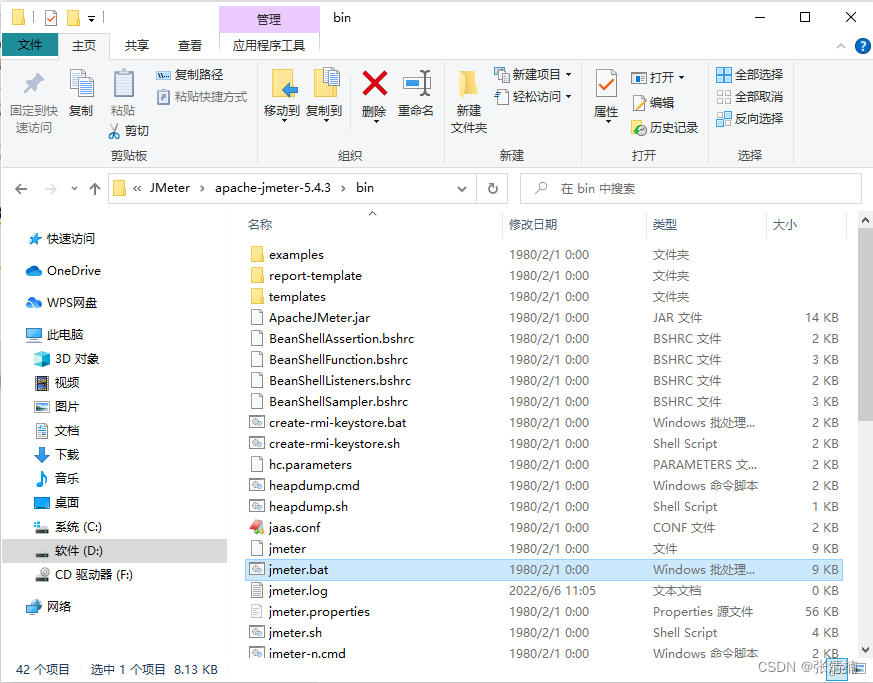The height and width of the screenshot is (683, 873).
Task: Open Quick Access Toolbar customize dropdown
Action: point(91,19)
